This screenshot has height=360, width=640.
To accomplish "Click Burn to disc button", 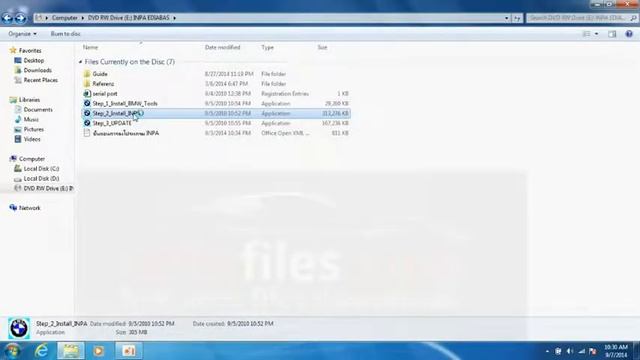I will pos(65,34).
